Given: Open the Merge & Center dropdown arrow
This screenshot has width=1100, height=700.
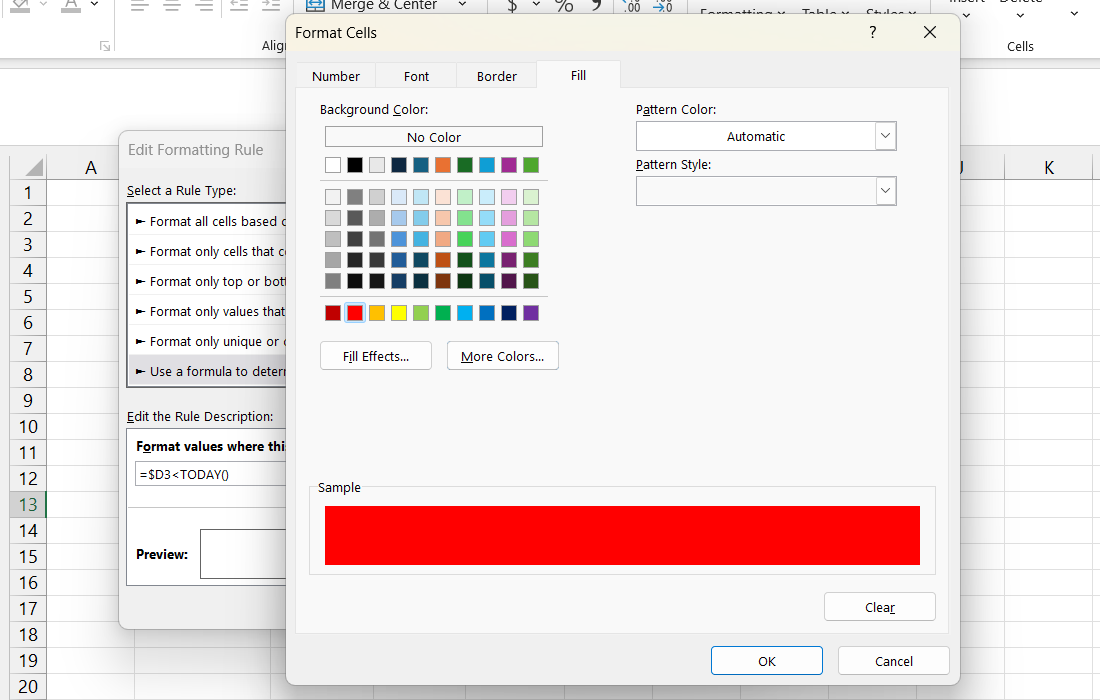Looking at the screenshot, I should (x=462, y=6).
